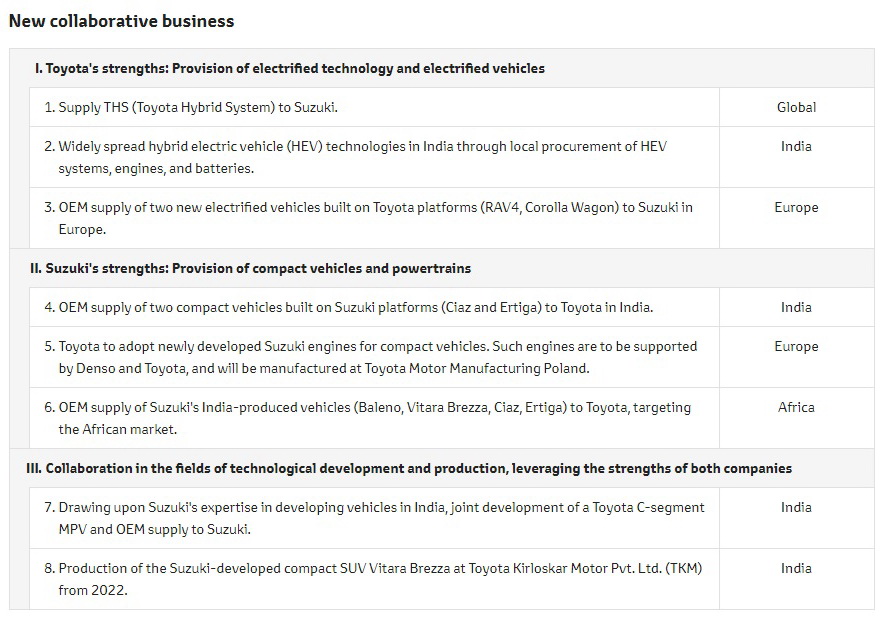Click 'India' cell beside HEV technologies row
This screenshot has width=888, height=628.
pos(796,146)
